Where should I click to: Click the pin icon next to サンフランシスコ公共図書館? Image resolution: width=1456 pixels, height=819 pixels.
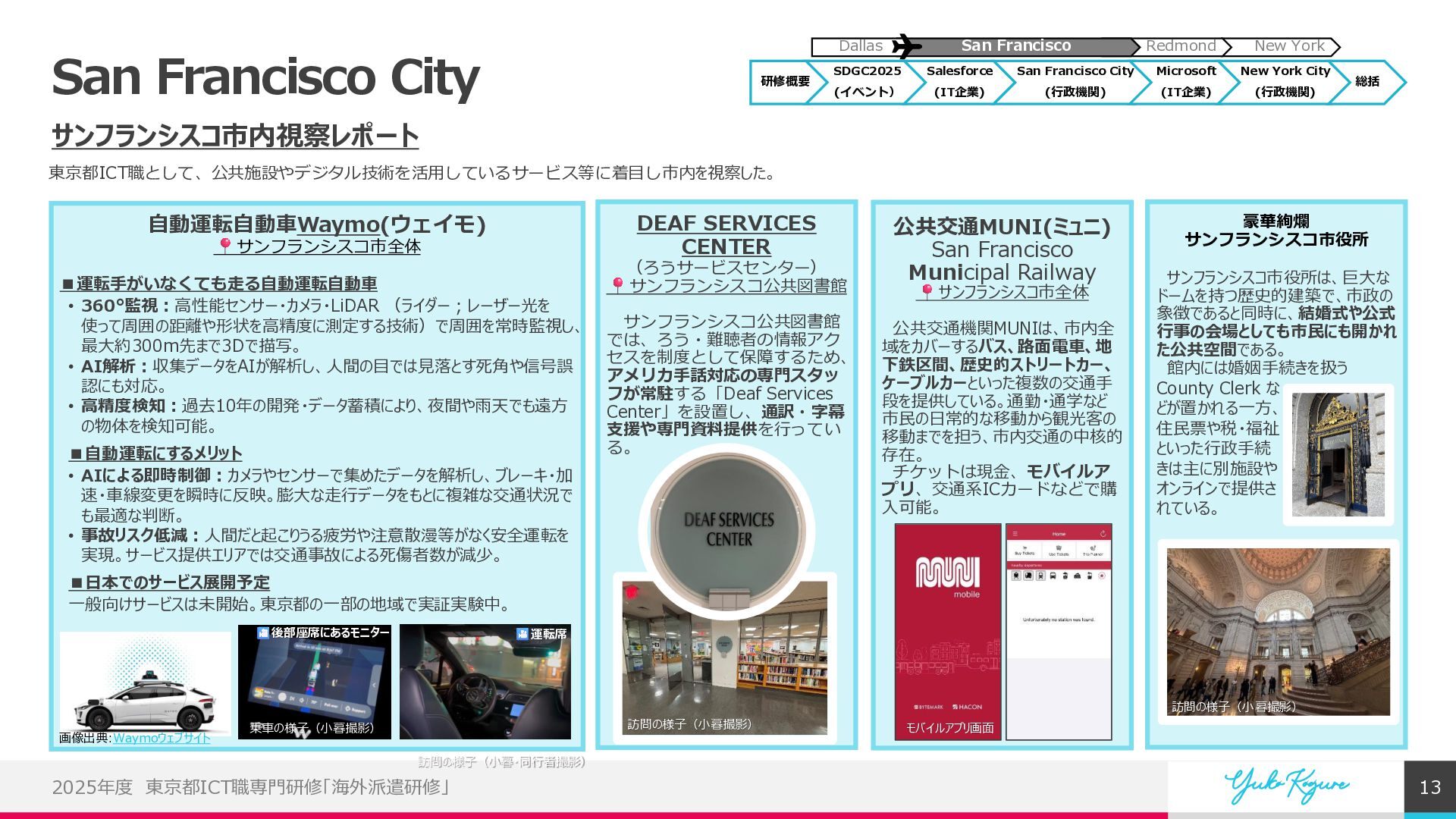point(617,285)
